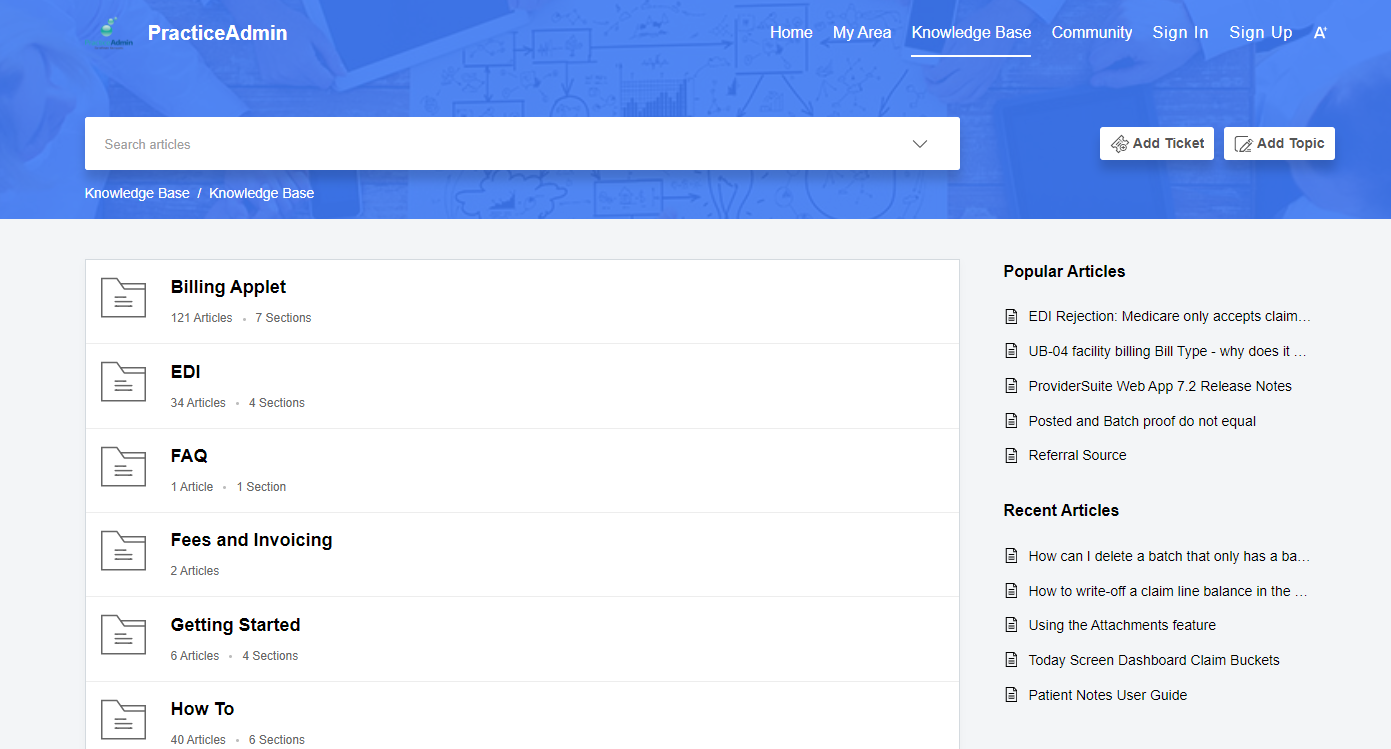
Task: Open the Fees and Invoicing category
Action: (251, 540)
